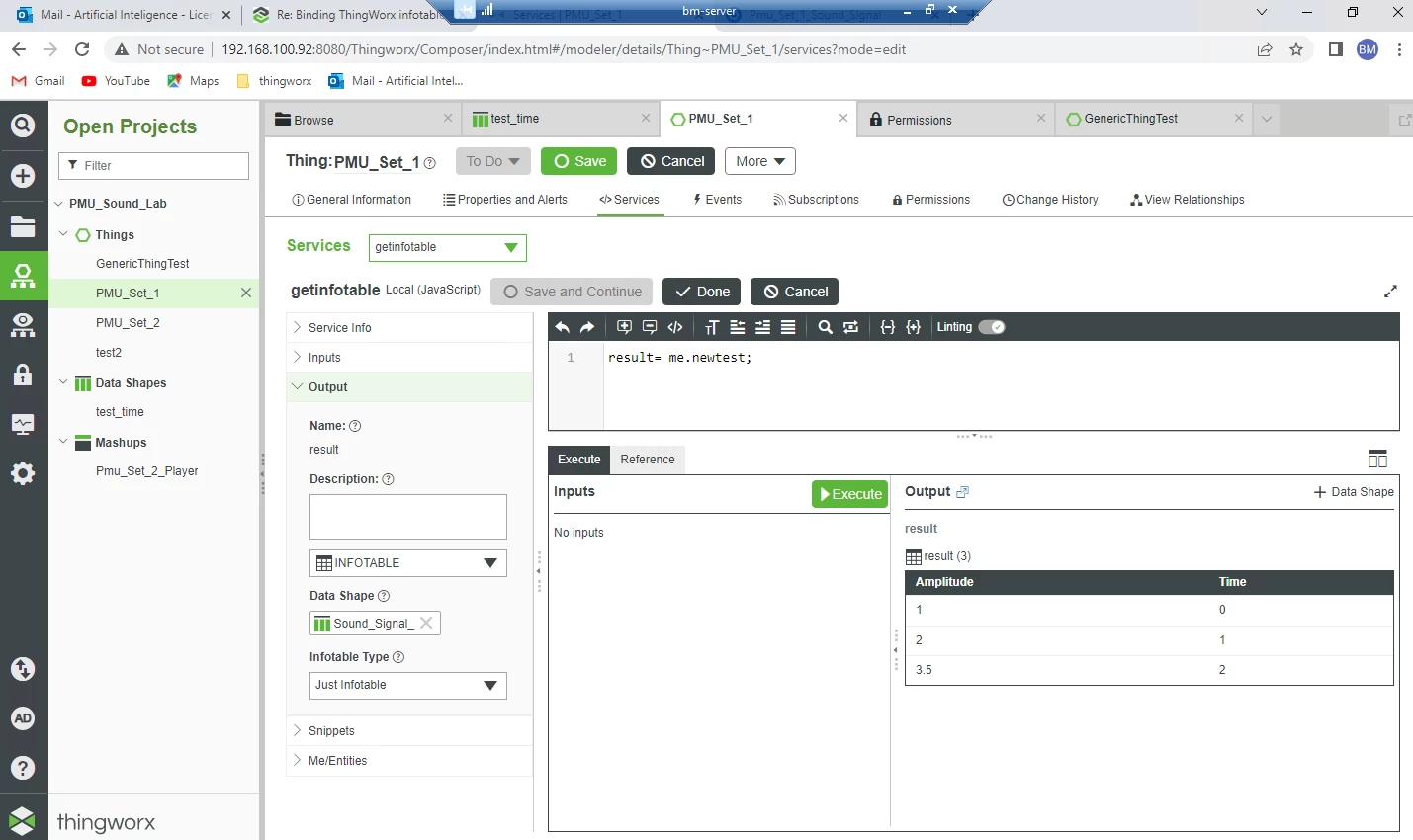This screenshot has width=1413, height=840.
Task: Open the Browse folder icon in sidebar
Action: tap(23, 226)
